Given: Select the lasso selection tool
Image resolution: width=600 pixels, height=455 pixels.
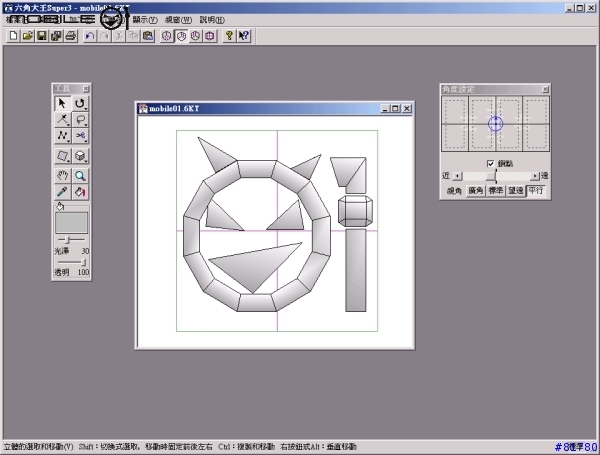Looking at the screenshot, I should (x=80, y=119).
